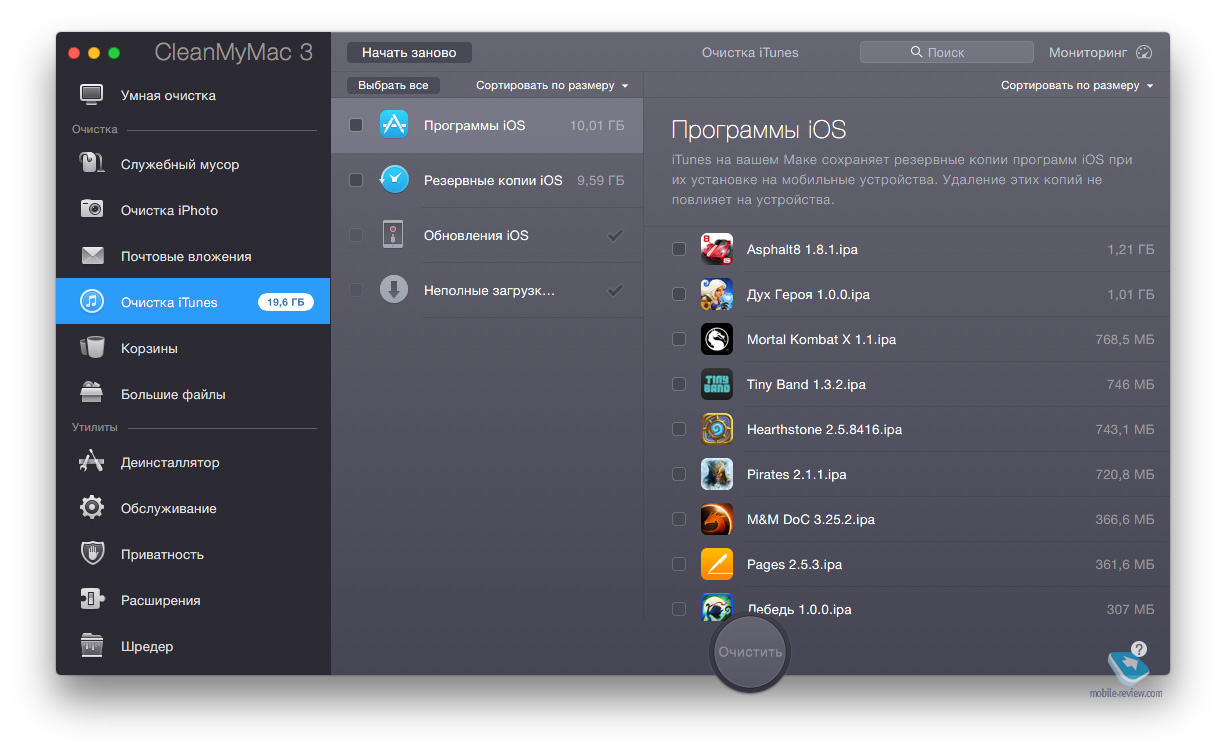The width and height of the screenshot is (1226, 755).
Task: Open Умная очистка section
Action: coord(193,95)
